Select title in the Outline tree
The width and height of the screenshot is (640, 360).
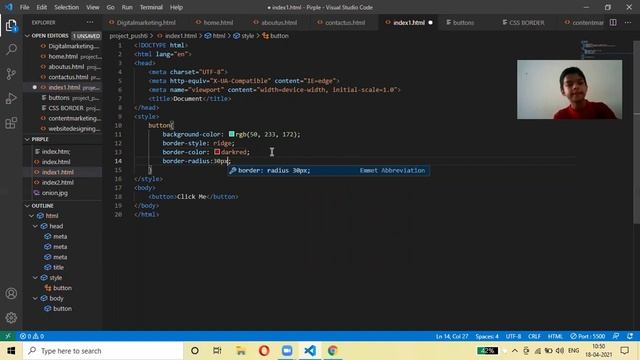click(x=58, y=267)
